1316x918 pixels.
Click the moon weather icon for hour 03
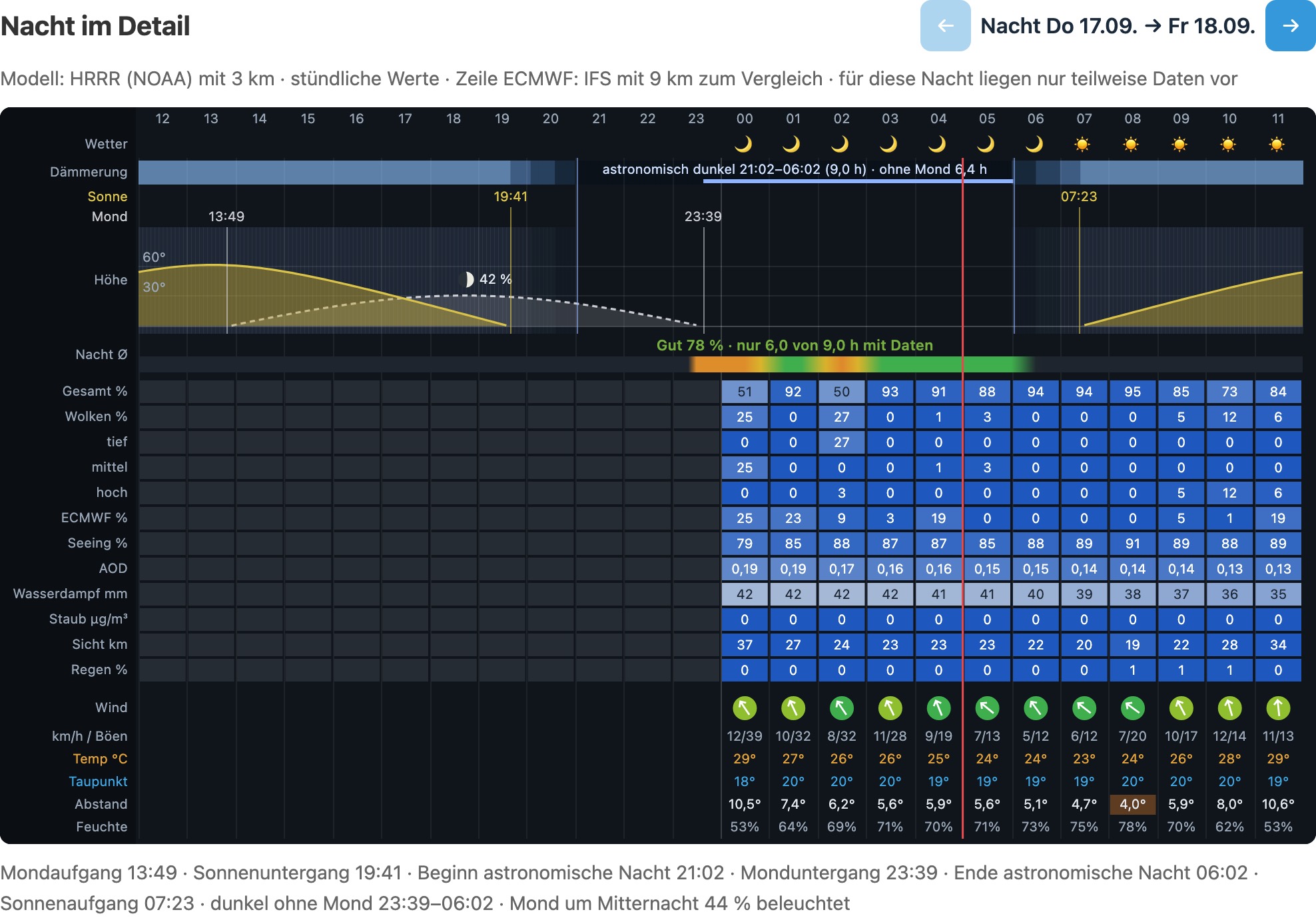890,144
